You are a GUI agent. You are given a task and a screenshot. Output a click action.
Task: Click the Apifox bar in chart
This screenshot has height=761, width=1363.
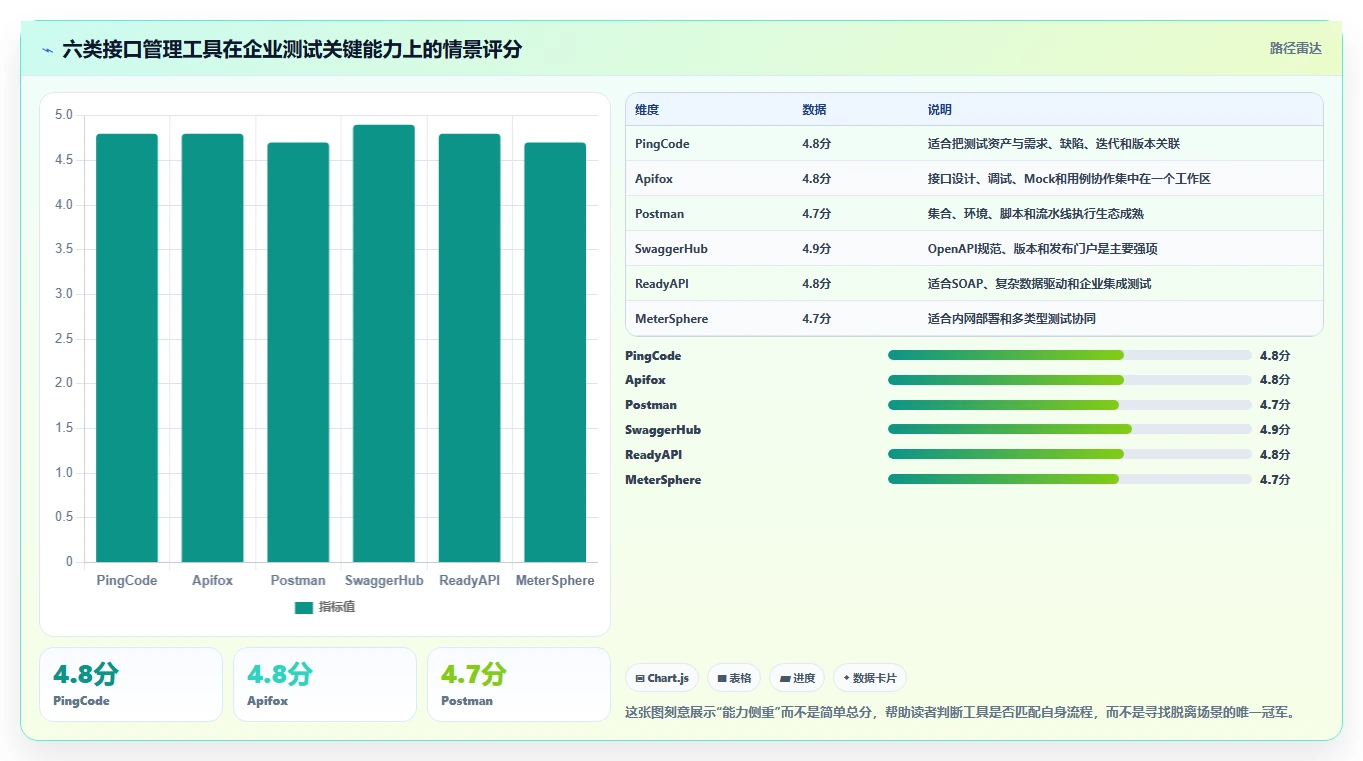[212, 348]
